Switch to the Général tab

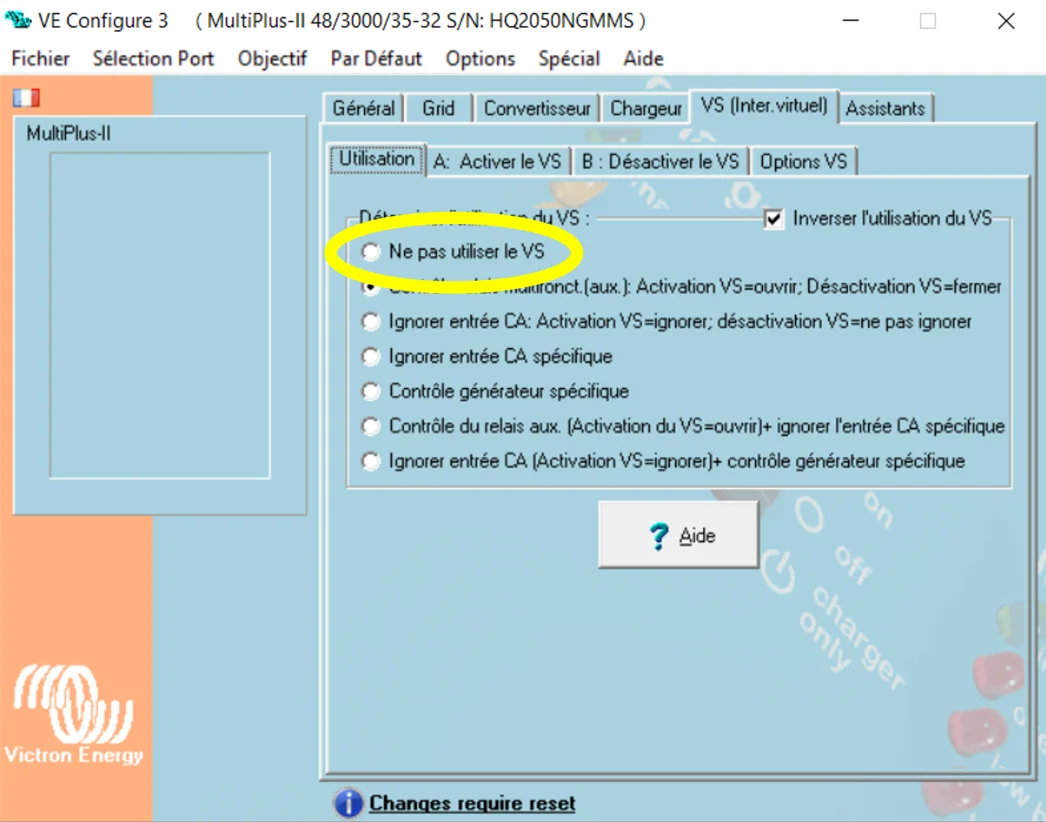coord(364,108)
